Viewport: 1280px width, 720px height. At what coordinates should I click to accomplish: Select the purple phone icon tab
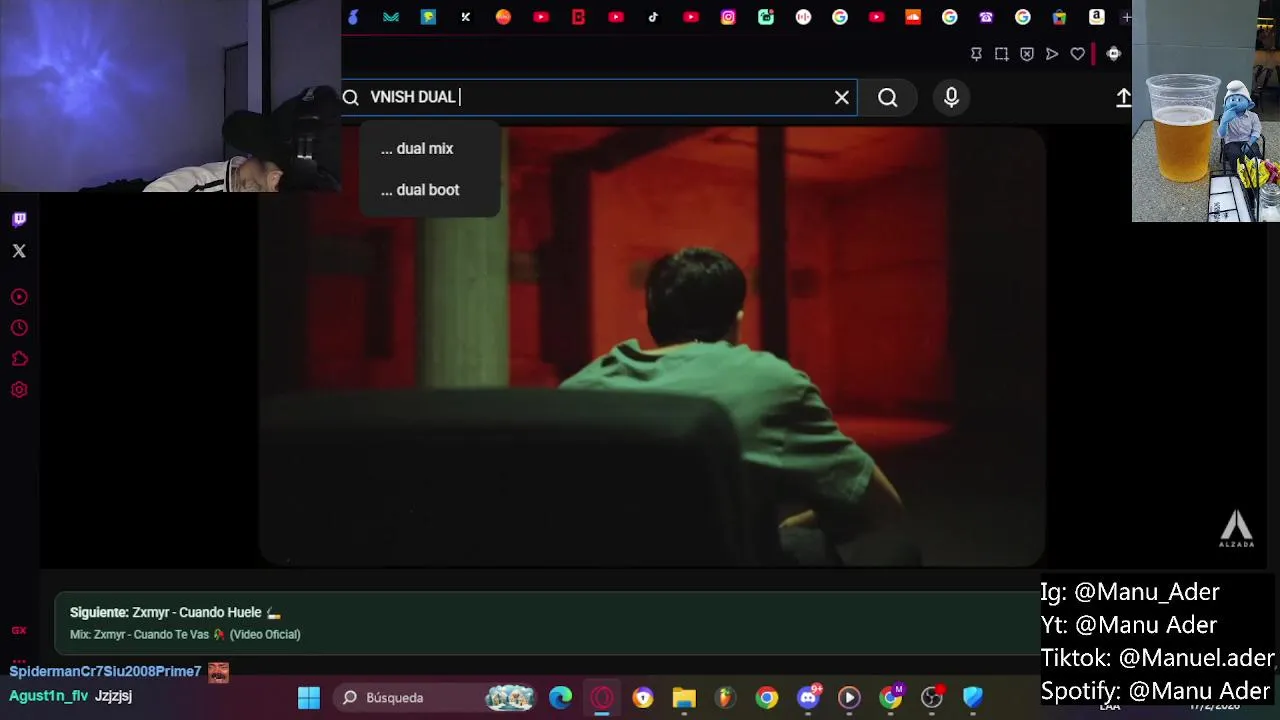(x=986, y=17)
